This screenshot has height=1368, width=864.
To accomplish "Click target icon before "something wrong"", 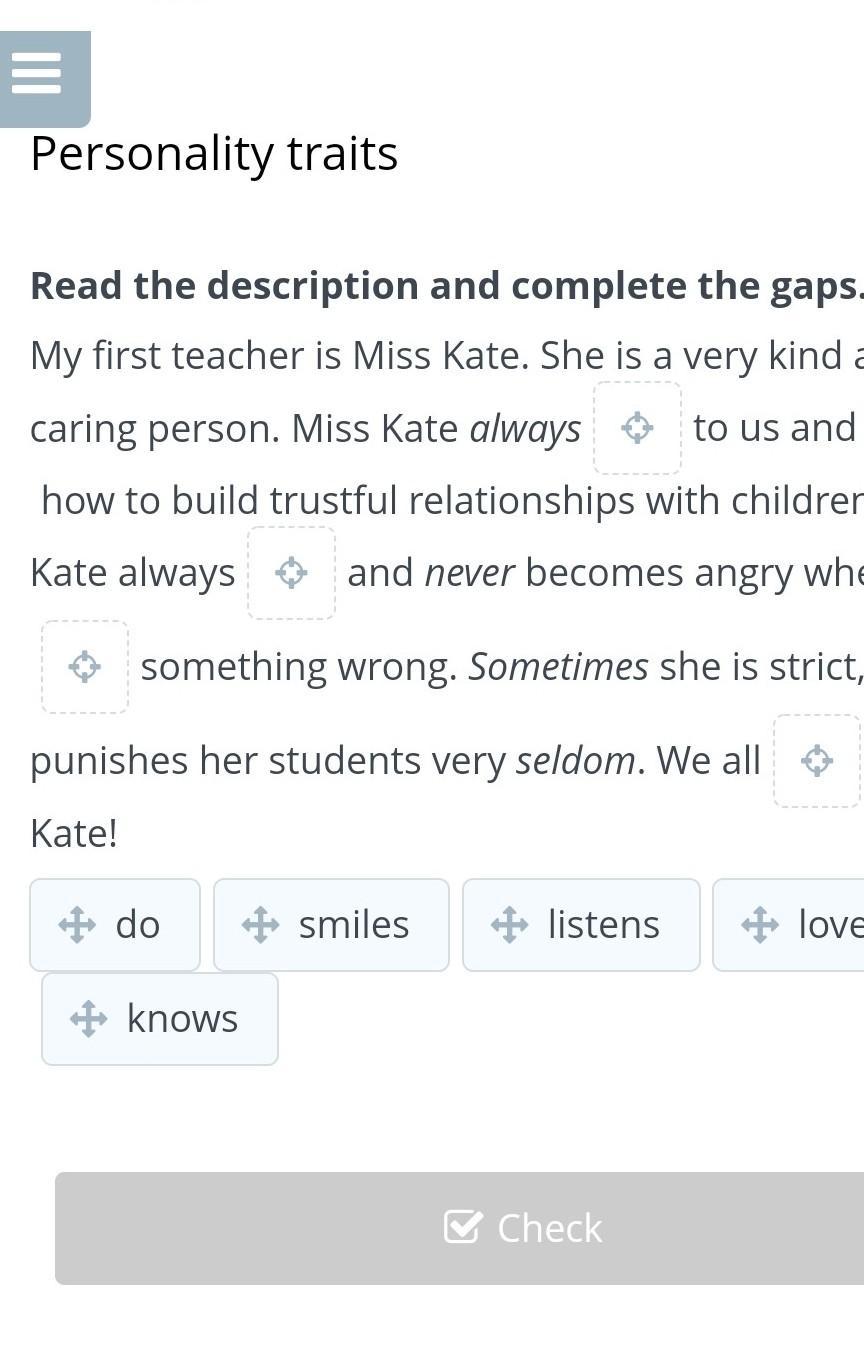I will (x=85, y=667).
